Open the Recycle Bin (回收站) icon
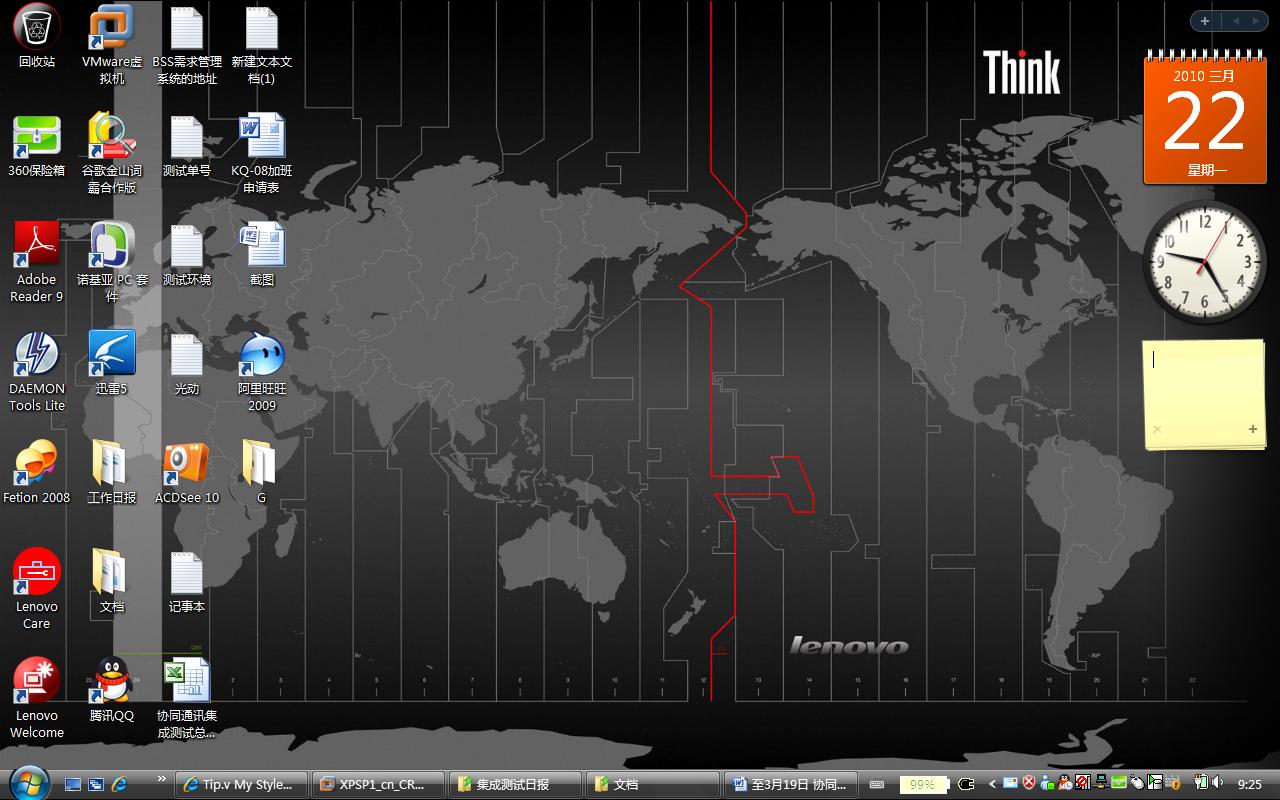Viewport: 1280px width, 800px height. coord(37,38)
